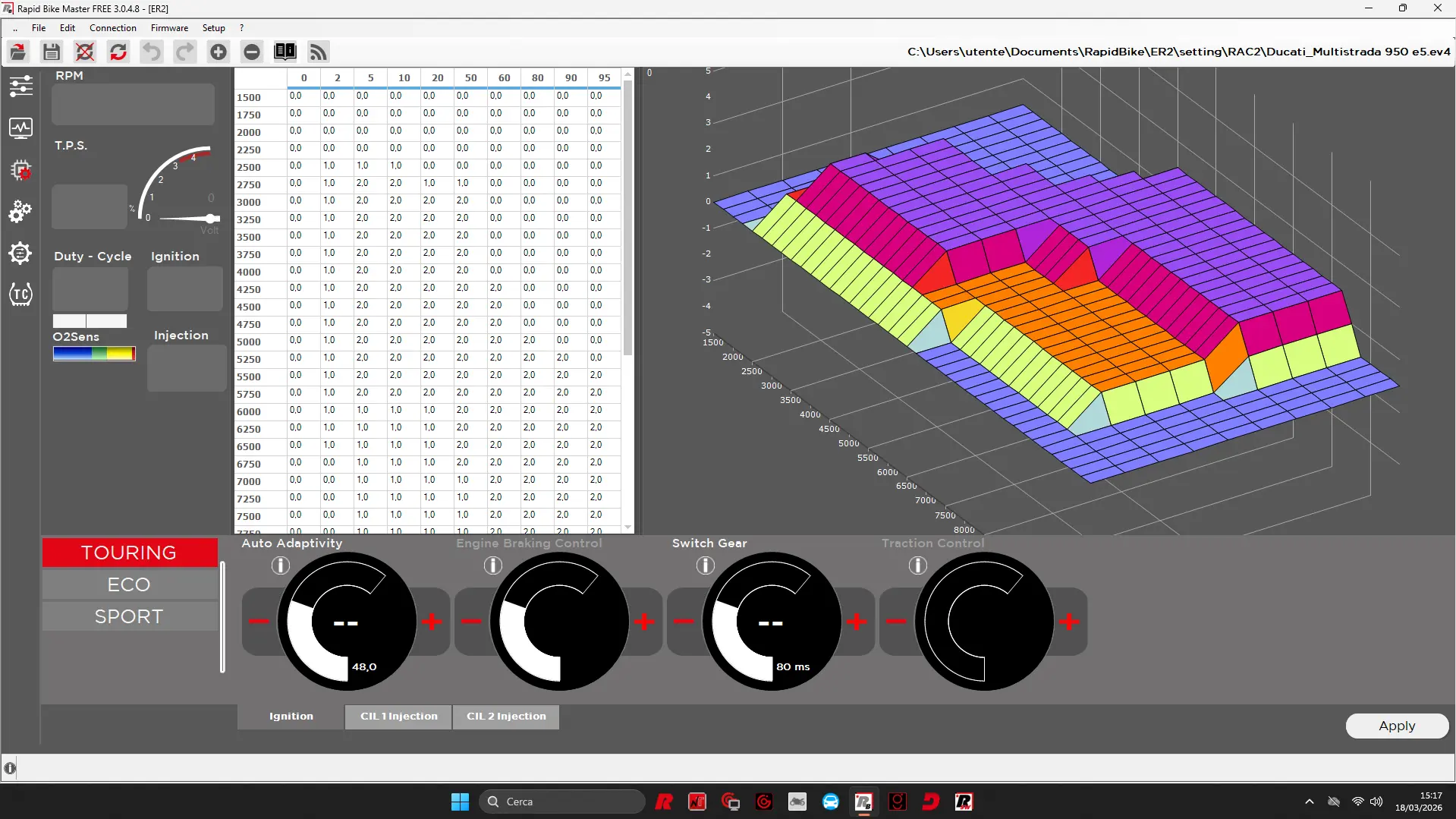The width and height of the screenshot is (1456, 819).
Task: Switch to the CIL 1 Injection tab
Action: pos(399,717)
